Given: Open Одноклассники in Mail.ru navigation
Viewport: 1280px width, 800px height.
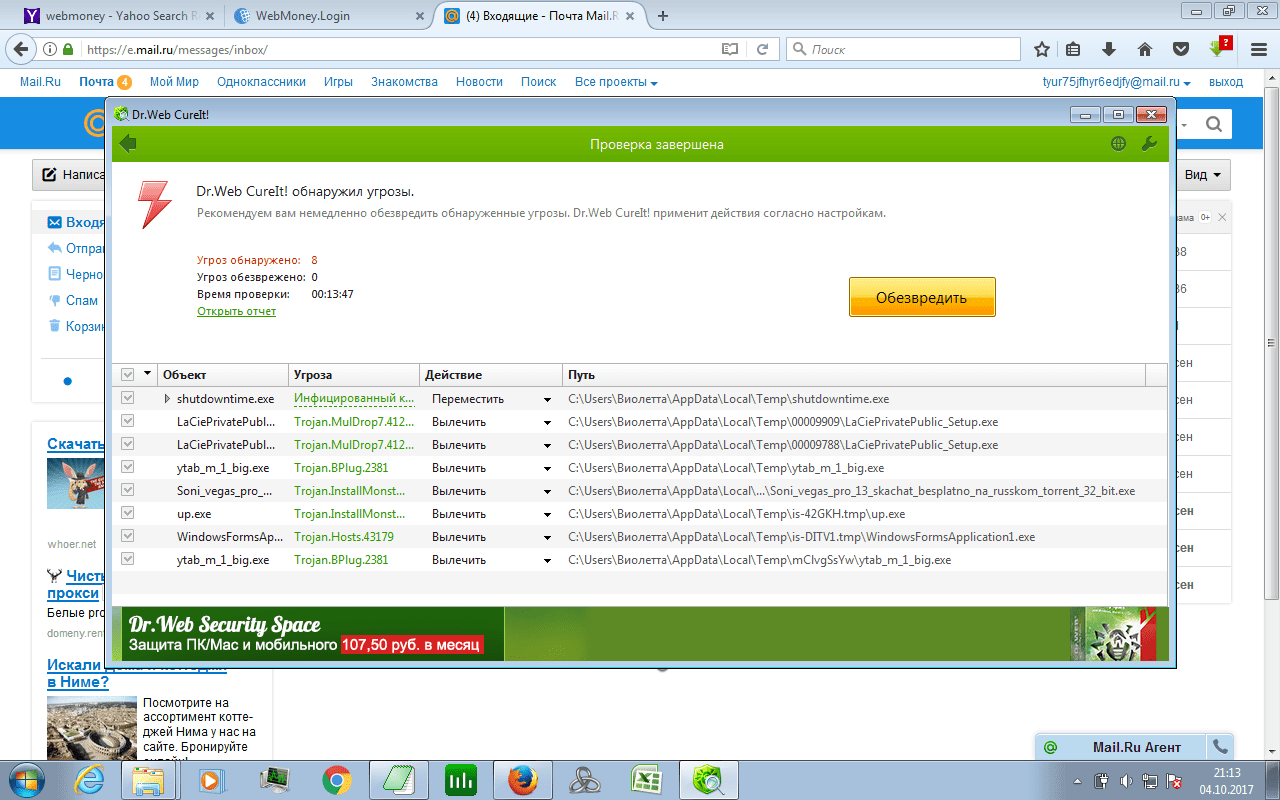Looking at the screenshot, I should pyautogui.click(x=261, y=82).
